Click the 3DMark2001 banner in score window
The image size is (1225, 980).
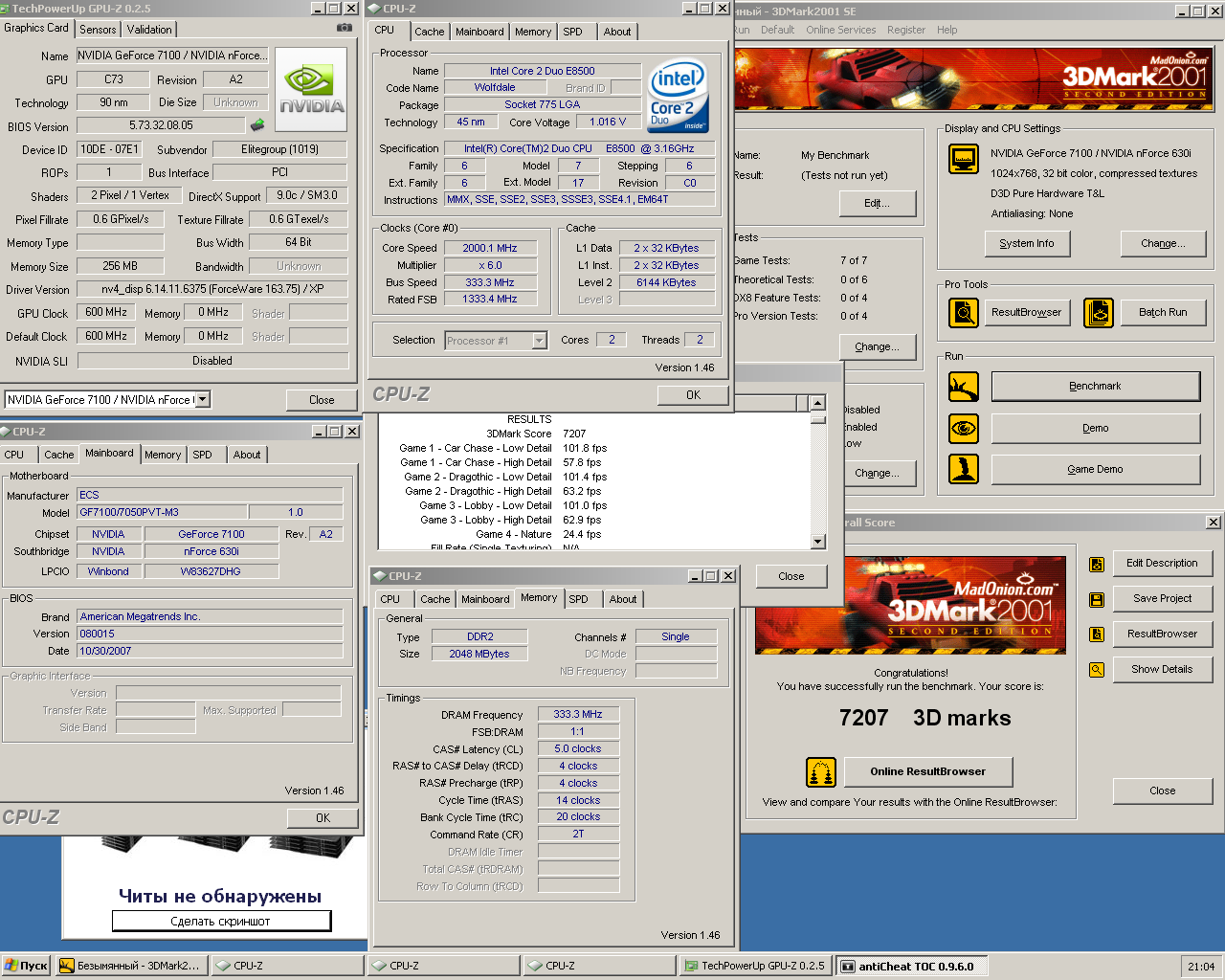point(910,606)
